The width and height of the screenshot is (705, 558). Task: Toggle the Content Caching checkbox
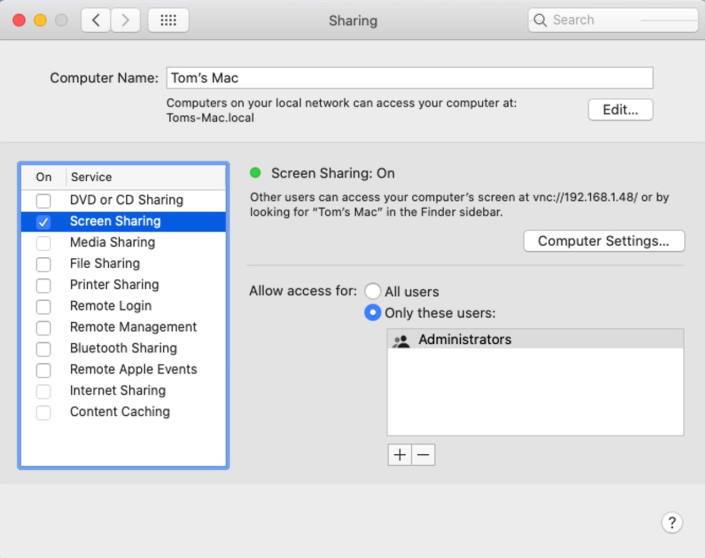[43, 412]
